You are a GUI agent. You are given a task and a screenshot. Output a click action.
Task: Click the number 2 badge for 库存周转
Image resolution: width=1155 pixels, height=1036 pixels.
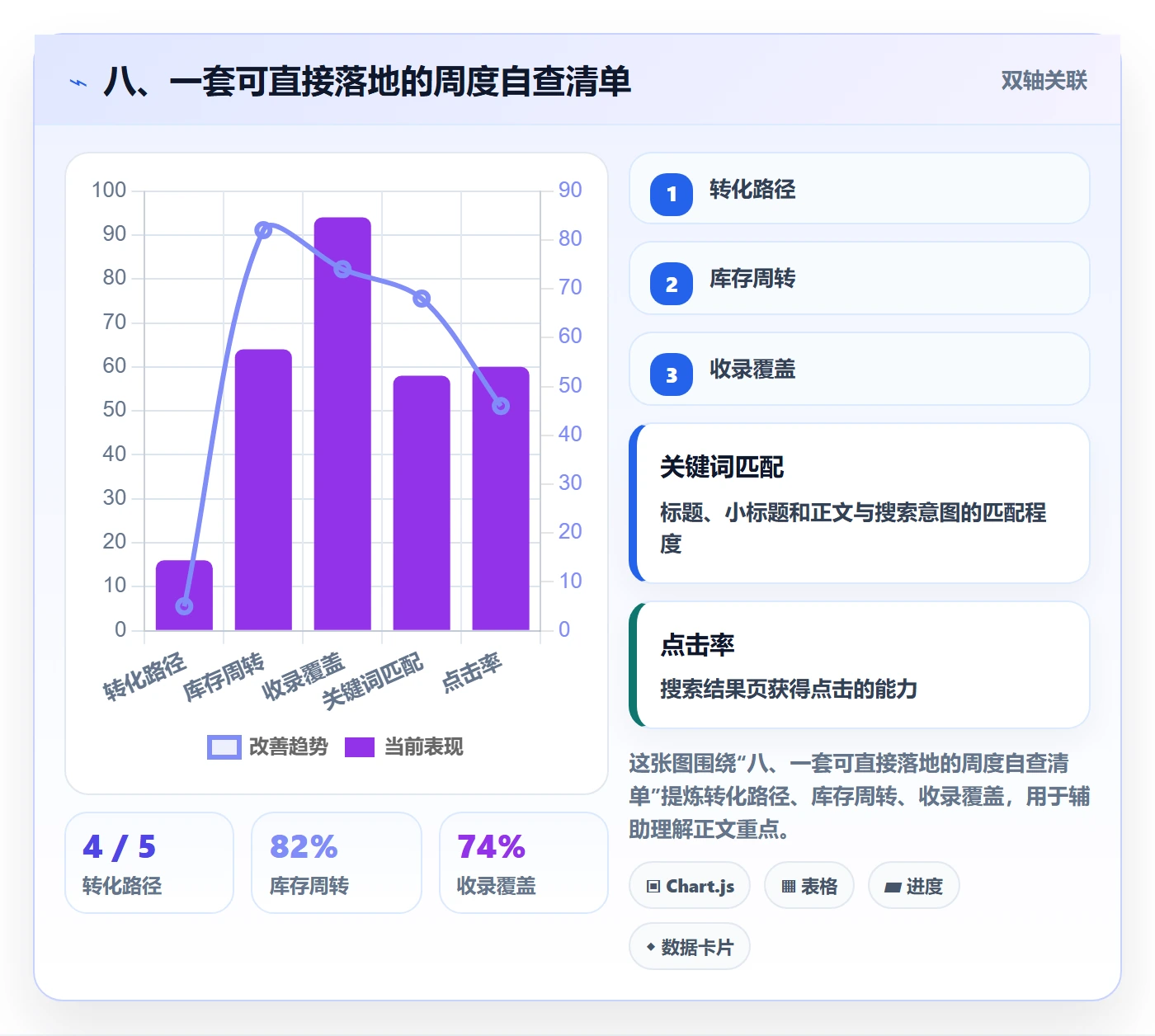click(672, 284)
